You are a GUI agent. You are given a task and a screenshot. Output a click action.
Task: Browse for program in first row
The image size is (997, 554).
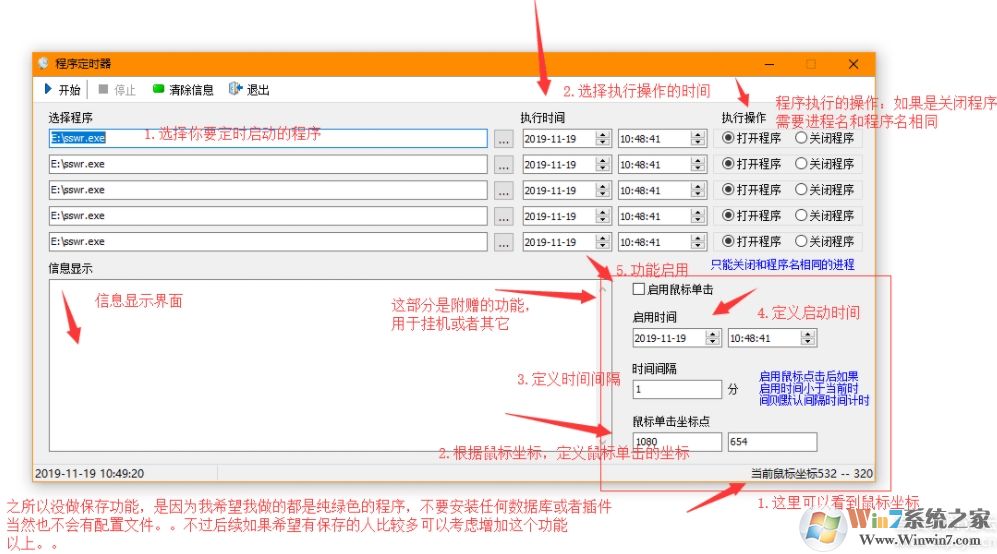504,139
